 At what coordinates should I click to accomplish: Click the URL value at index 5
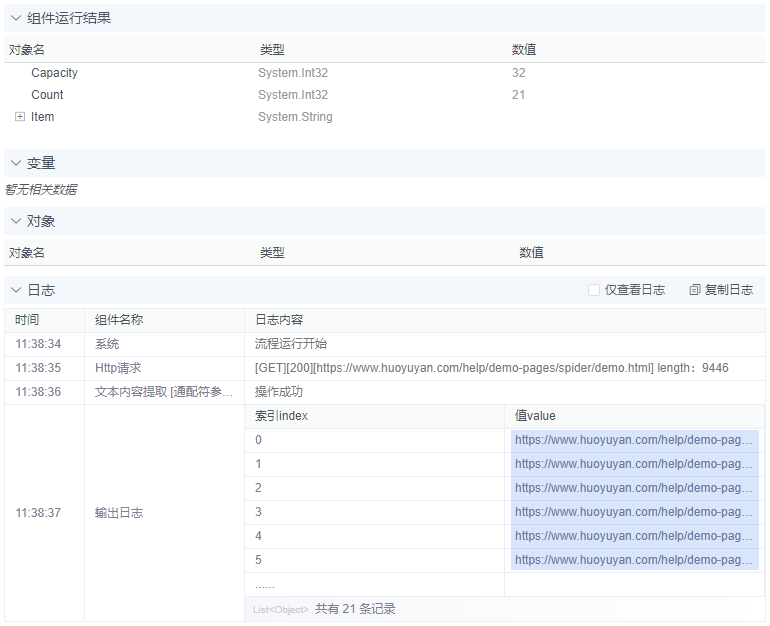tap(634, 560)
